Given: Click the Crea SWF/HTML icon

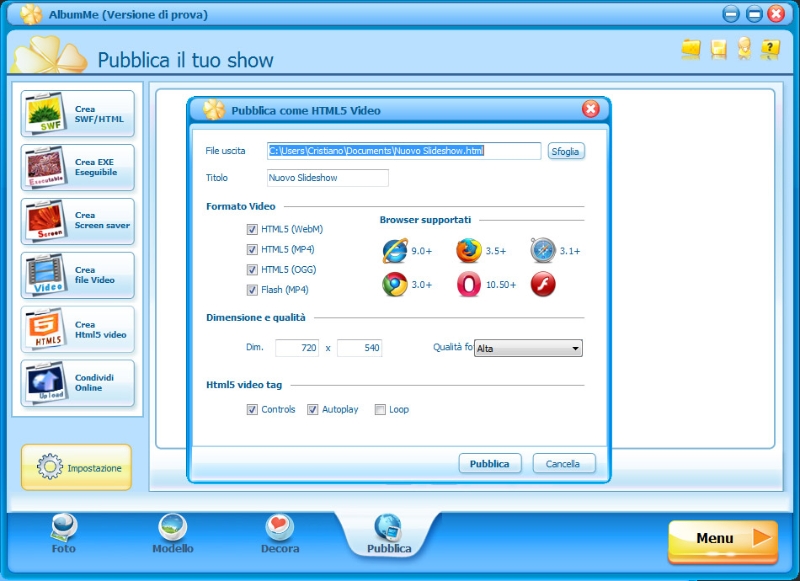Looking at the screenshot, I should [x=45, y=114].
